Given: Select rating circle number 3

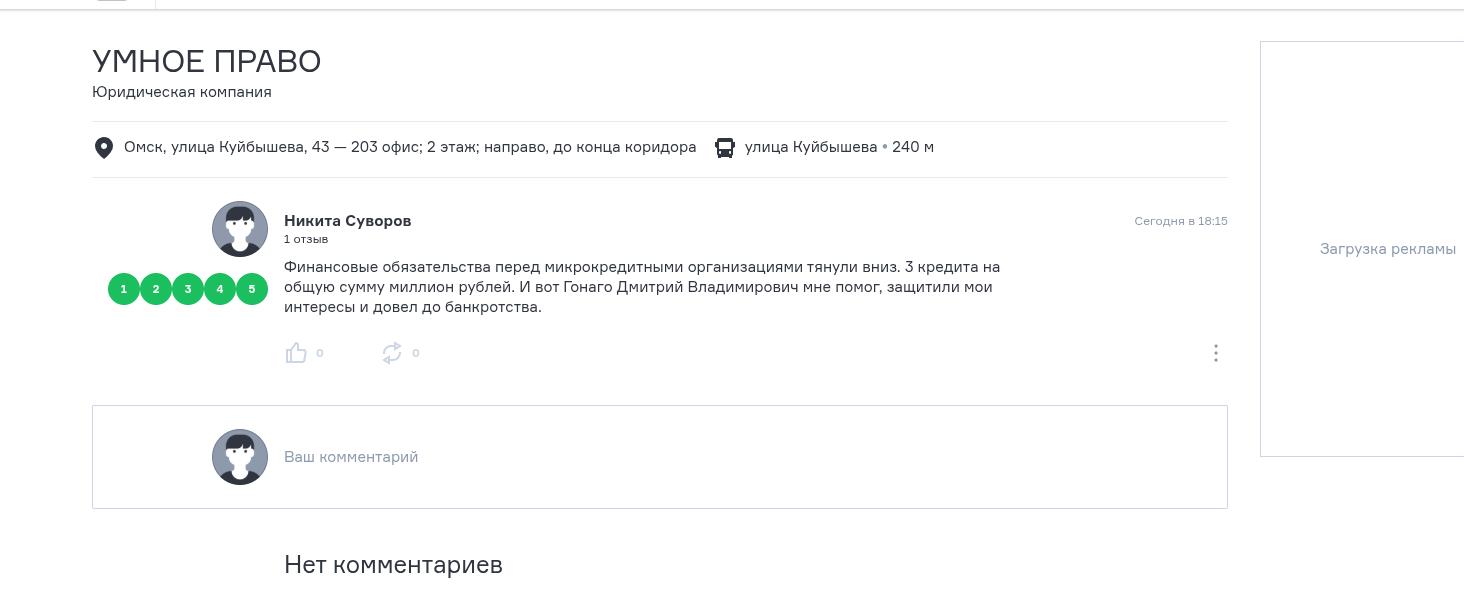Looking at the screenshot, I should click(188, 289).
